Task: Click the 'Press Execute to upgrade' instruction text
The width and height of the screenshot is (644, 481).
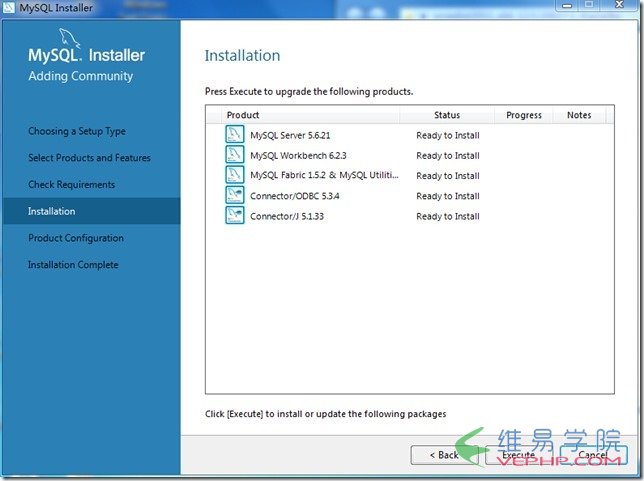Action: tap(309, 91)
